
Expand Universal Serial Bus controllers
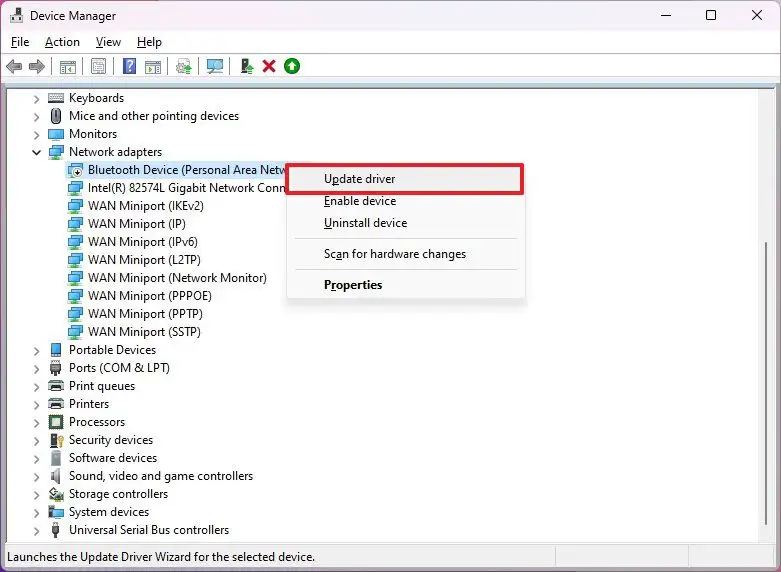(x=36, y=531)
